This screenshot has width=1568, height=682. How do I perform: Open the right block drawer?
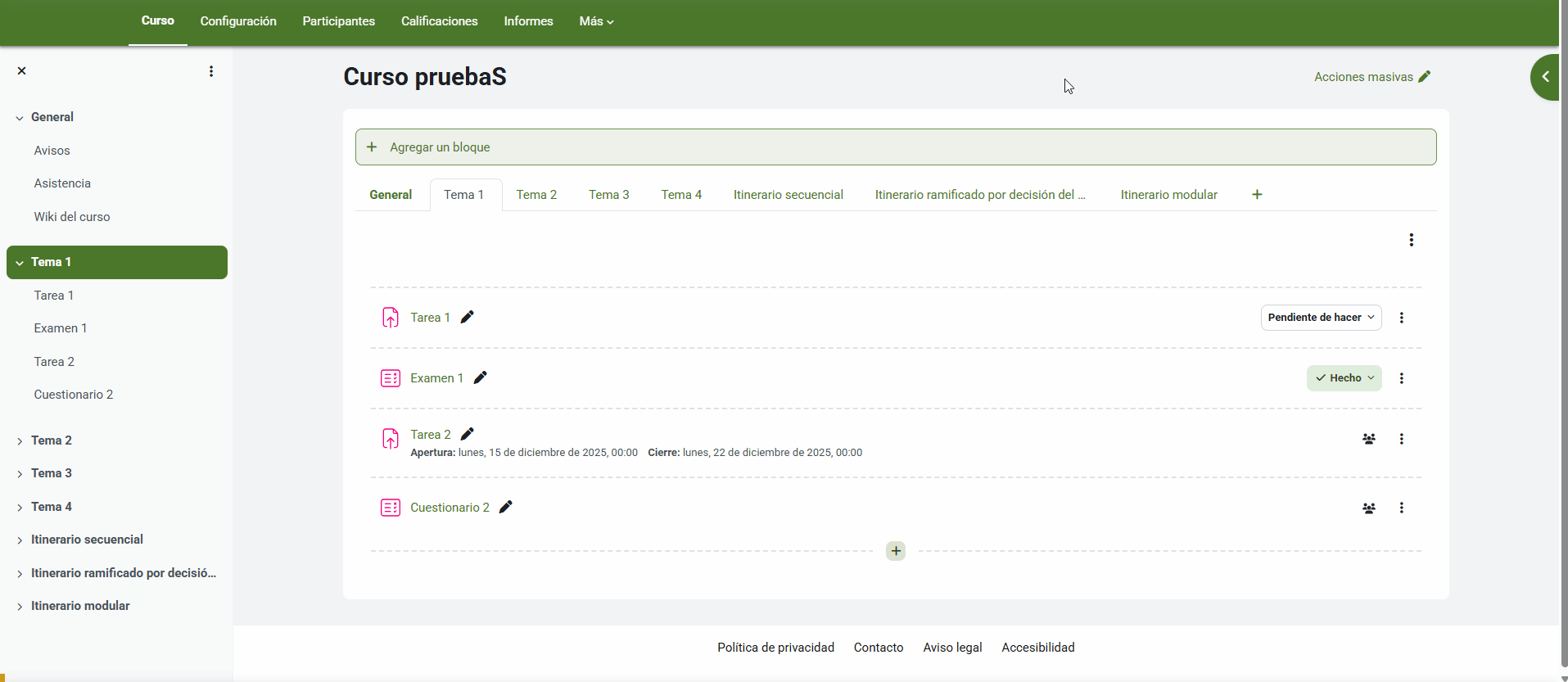pyautogui.click(x=1545, y=77)
